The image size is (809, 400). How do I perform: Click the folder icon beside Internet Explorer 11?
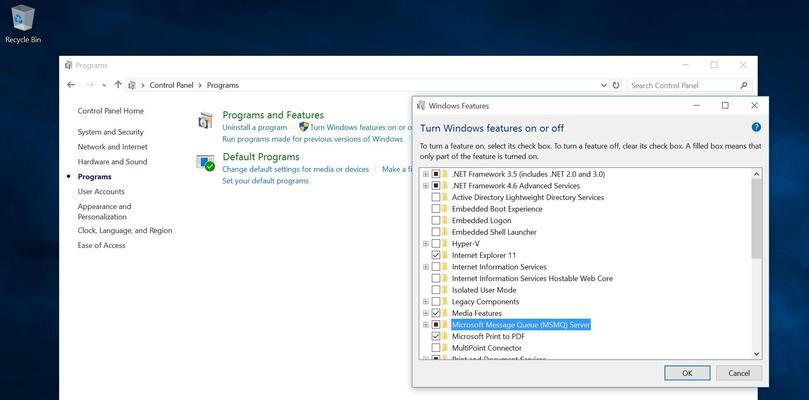click(x=445, y=255)
